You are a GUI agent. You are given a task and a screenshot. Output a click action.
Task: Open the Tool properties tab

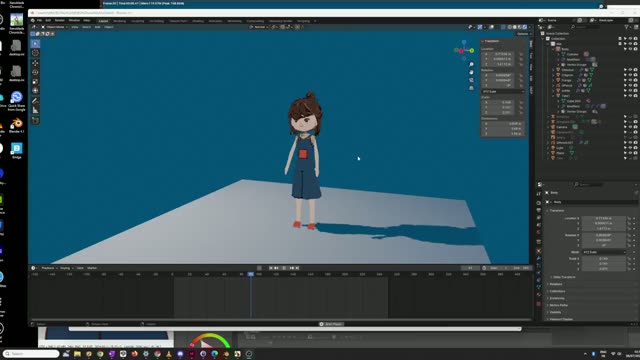[539, 193]
